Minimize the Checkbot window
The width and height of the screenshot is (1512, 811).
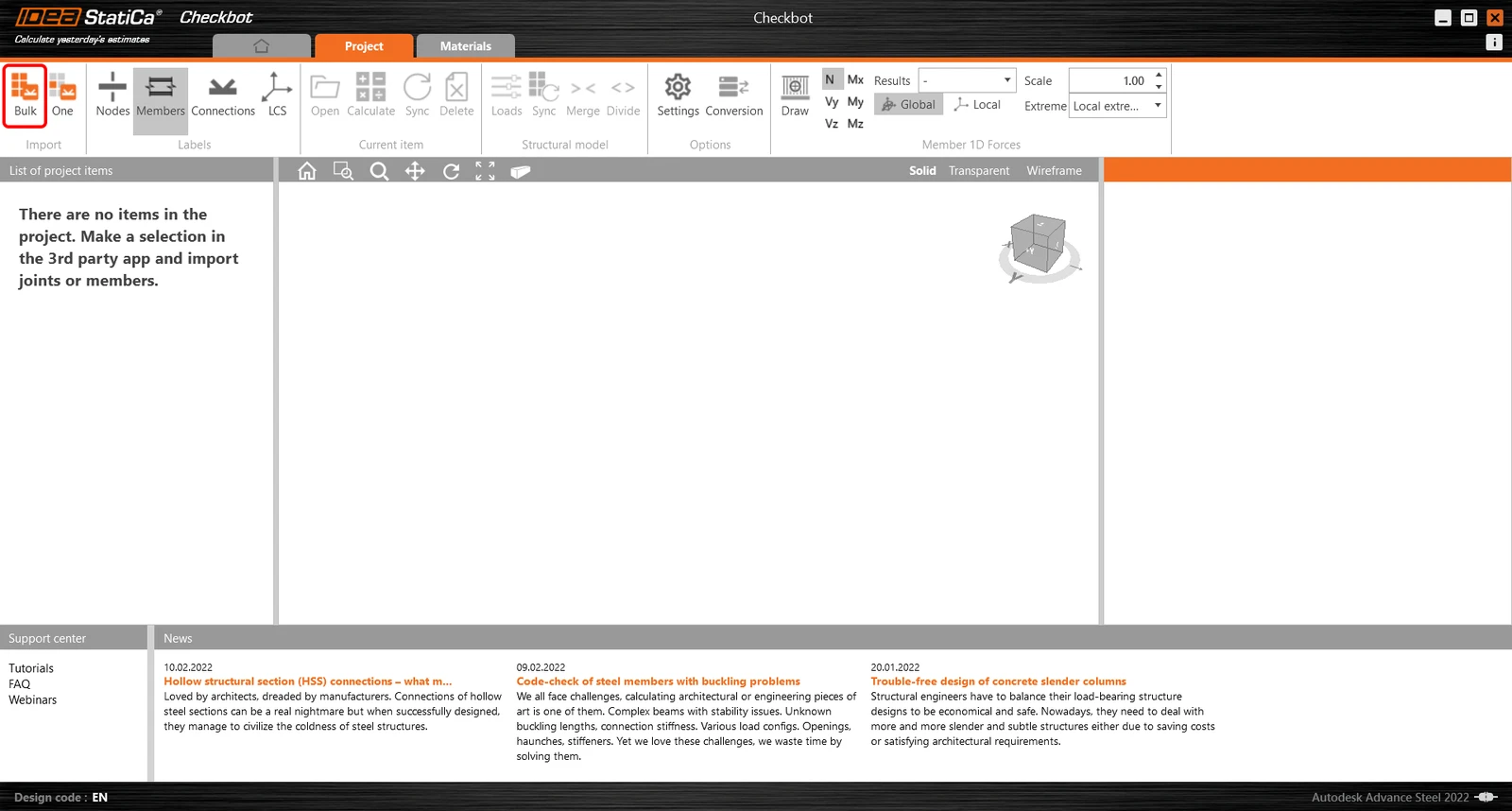pos(1443,18)
